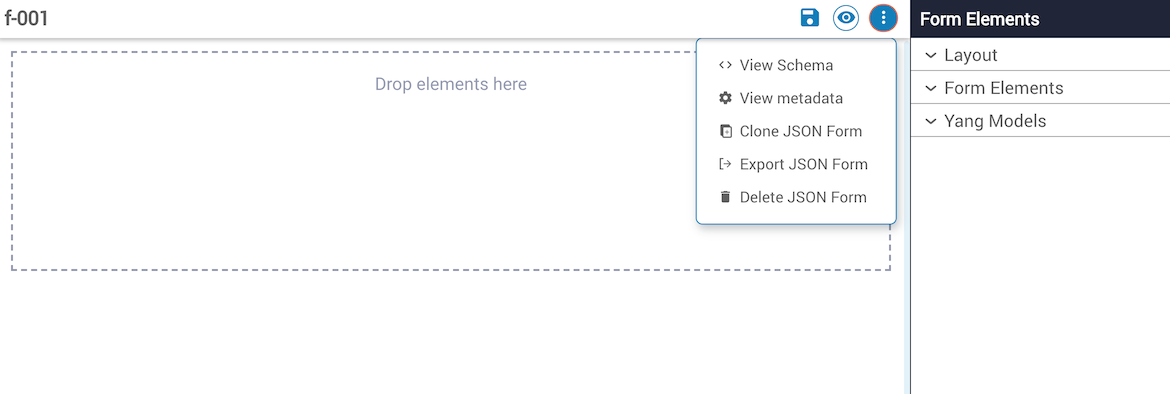Image resolution: width=1170 pixels, height=394 pixels.
Task: Click the copy icon beside Clone JSON Form
Action: [725, 131]
